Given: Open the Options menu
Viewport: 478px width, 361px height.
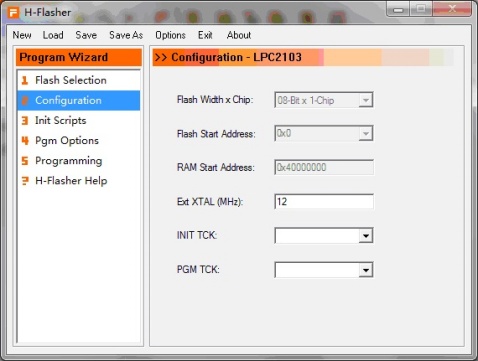Looking at the screenshot, I should coord(170,35).
